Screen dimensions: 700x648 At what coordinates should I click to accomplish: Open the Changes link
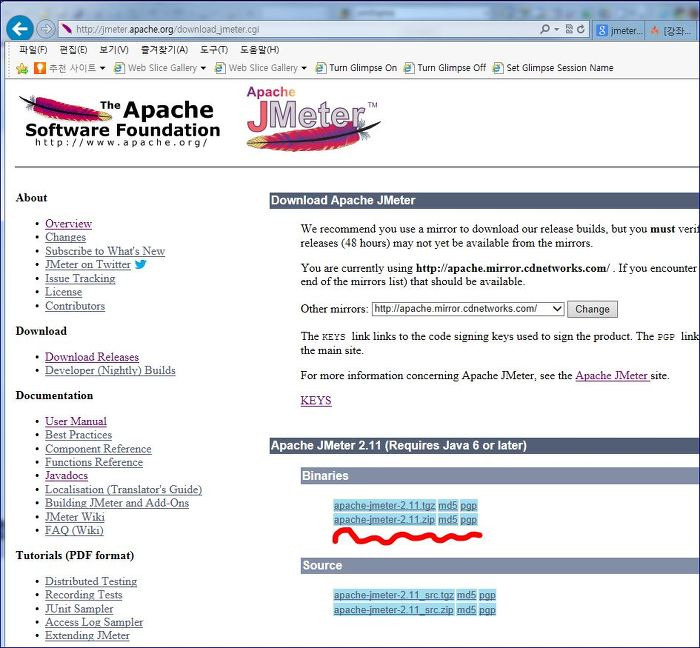click(x=65, y=237)
